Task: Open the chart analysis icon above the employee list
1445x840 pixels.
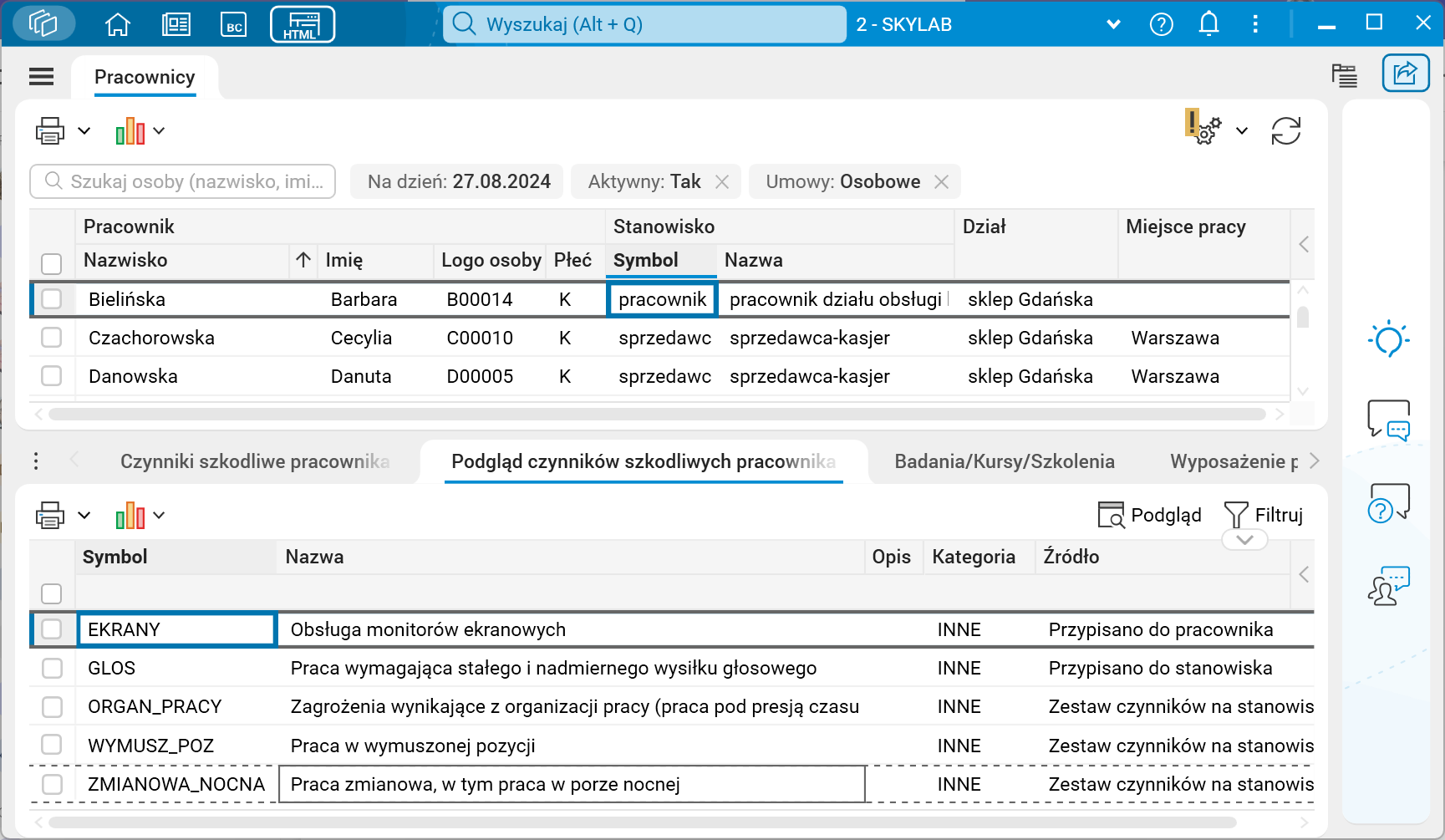Action: click(130, 130)
